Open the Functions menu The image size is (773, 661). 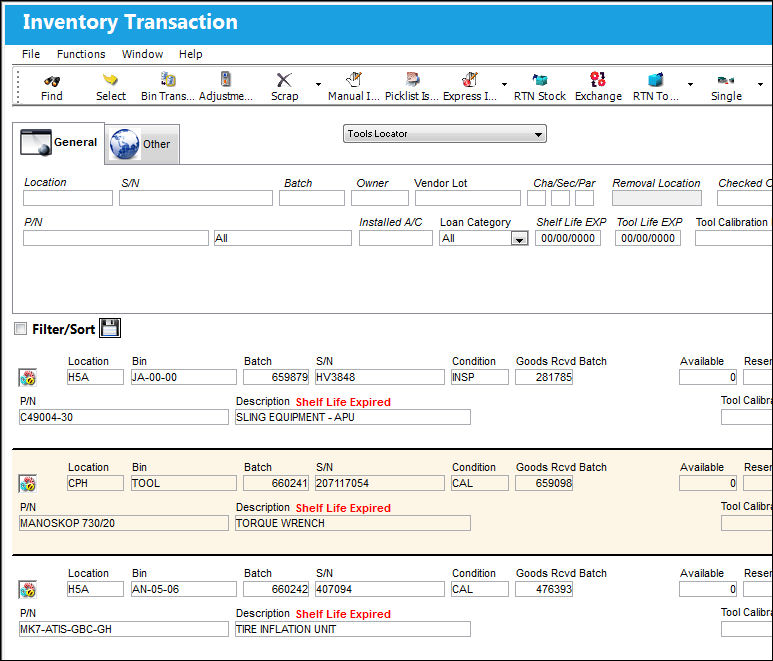point(81,54)
